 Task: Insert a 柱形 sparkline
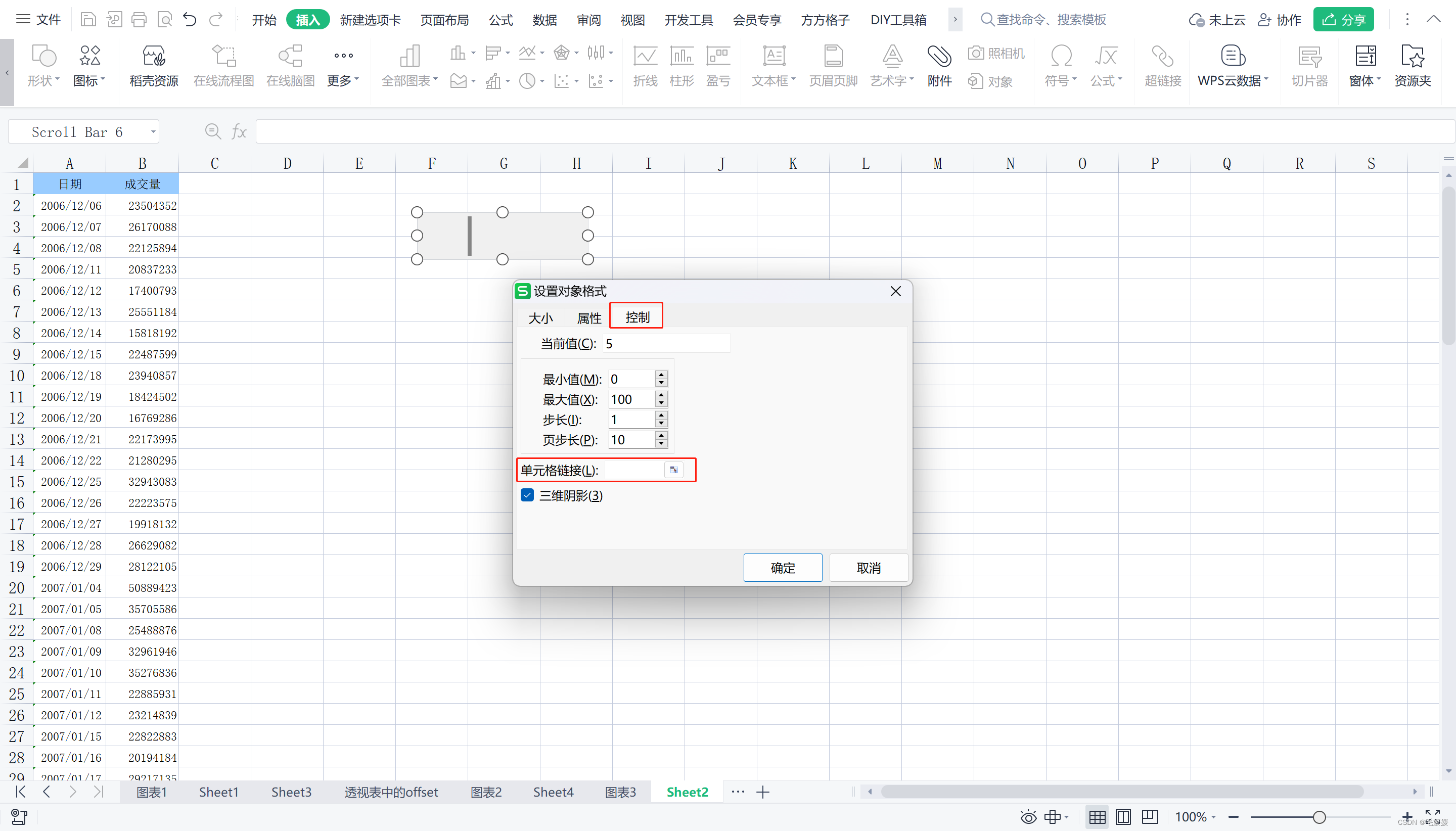681,66
